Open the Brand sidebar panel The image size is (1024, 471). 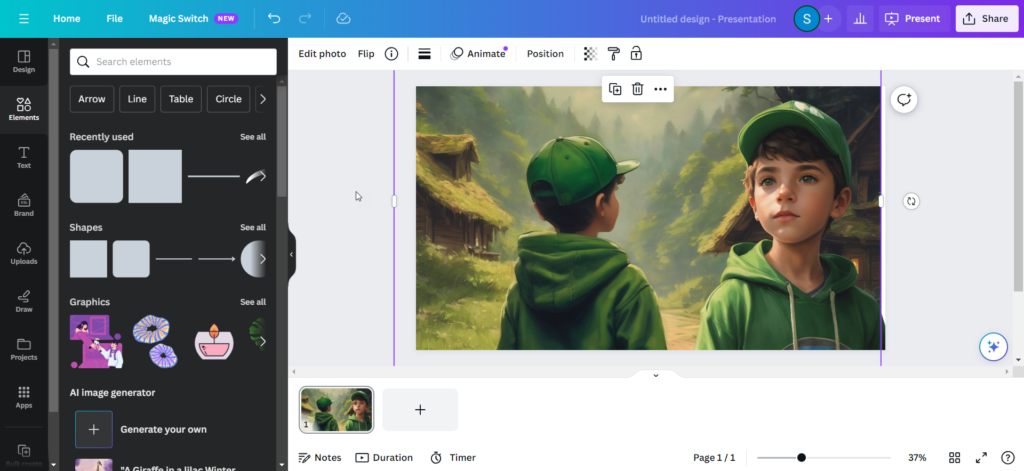coord(24,205)
